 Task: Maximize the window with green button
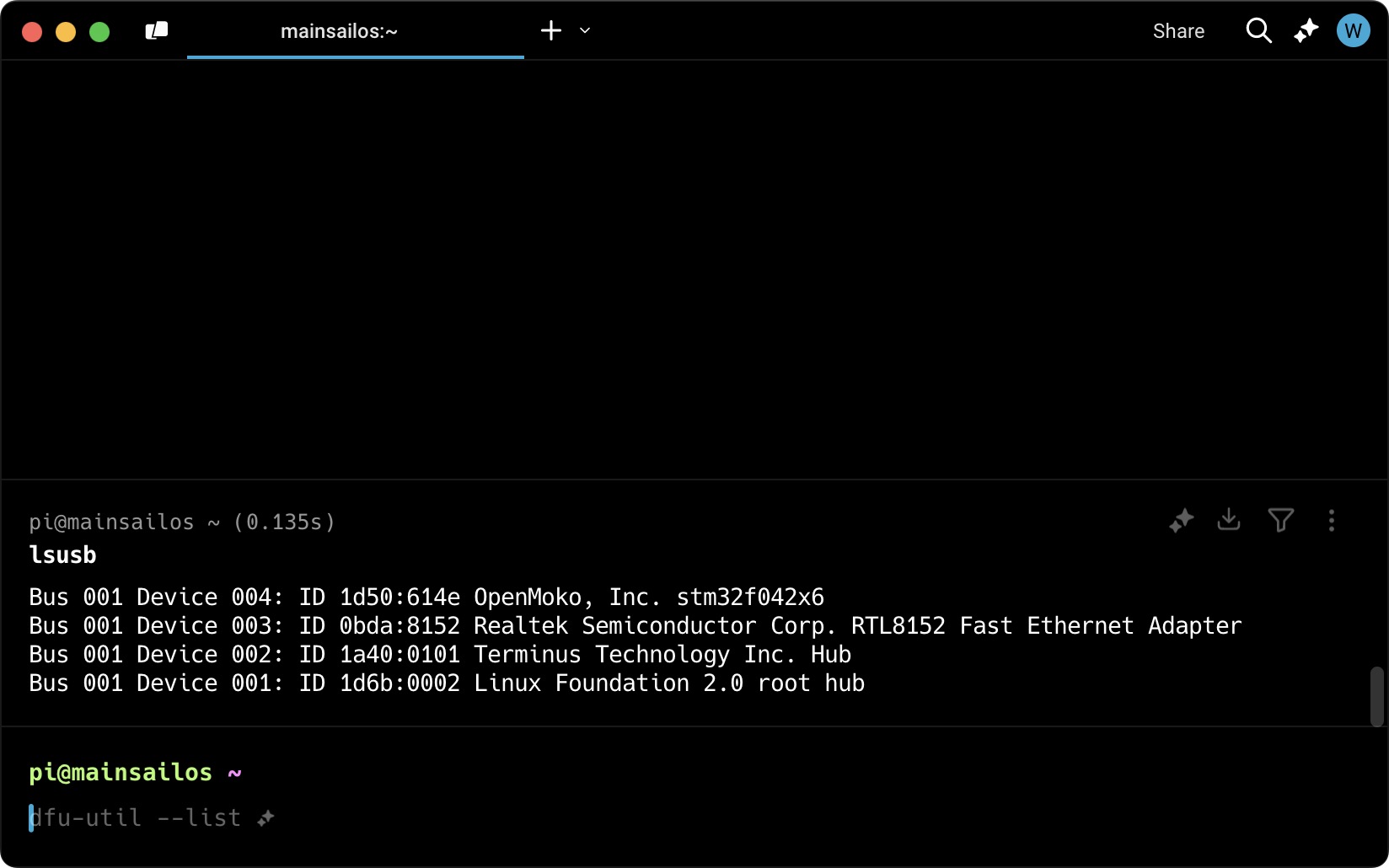[x=99, y=32]
